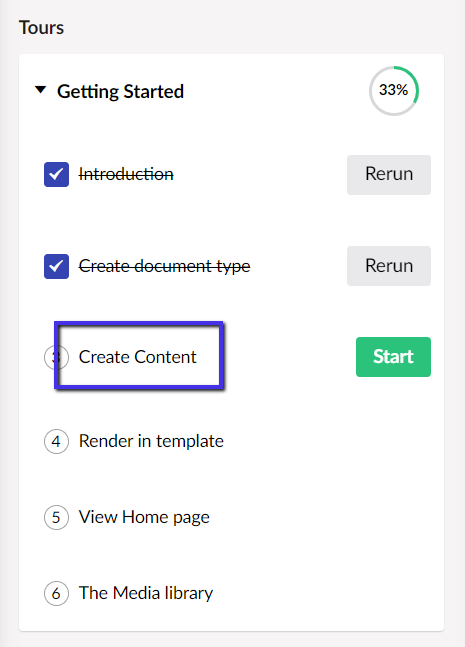Click step 6 number circle icon
This screenshot has width=465, height=647.
(x=56, y=593)
